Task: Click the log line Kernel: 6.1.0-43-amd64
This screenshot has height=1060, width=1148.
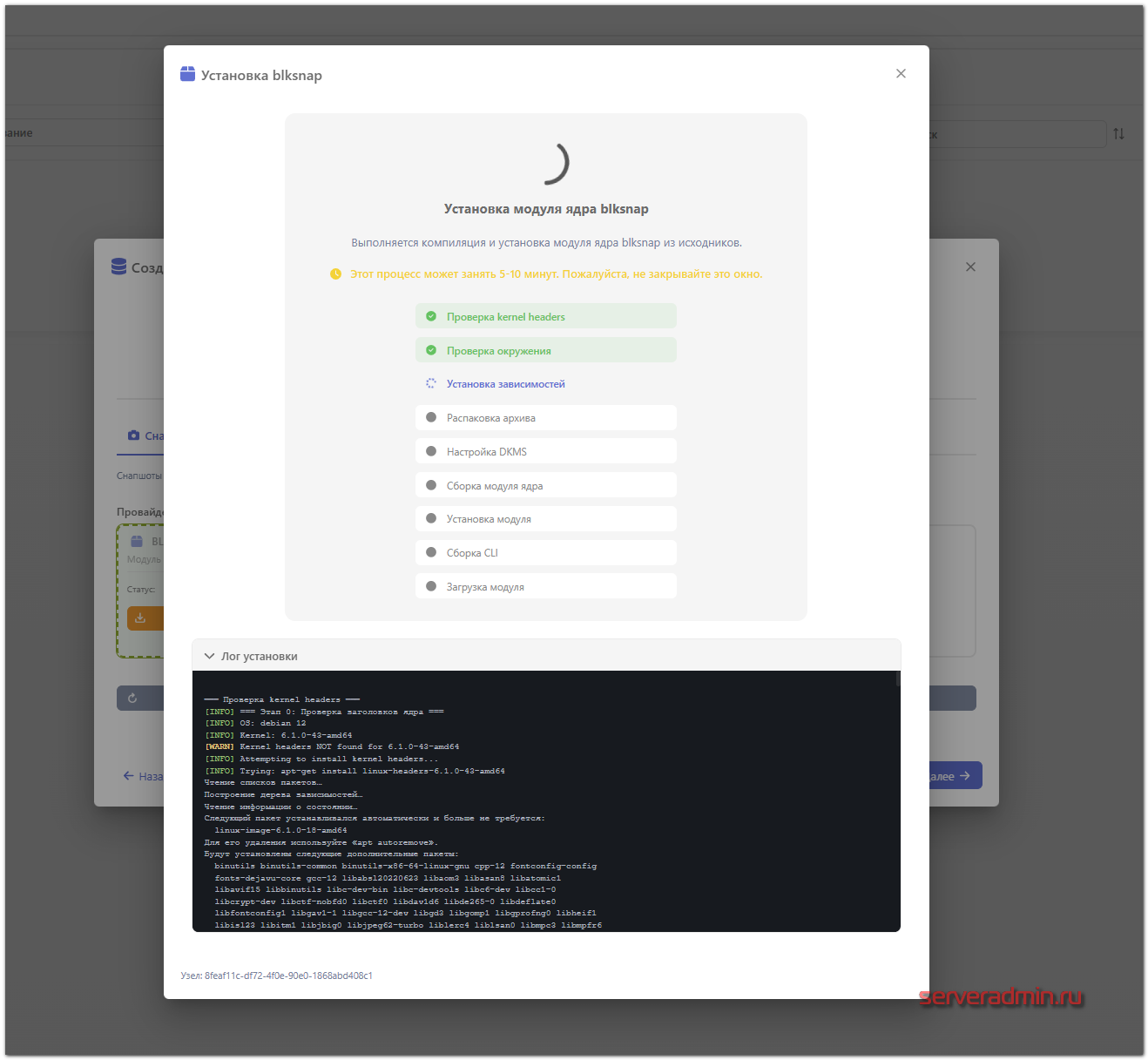Action: 279,735
